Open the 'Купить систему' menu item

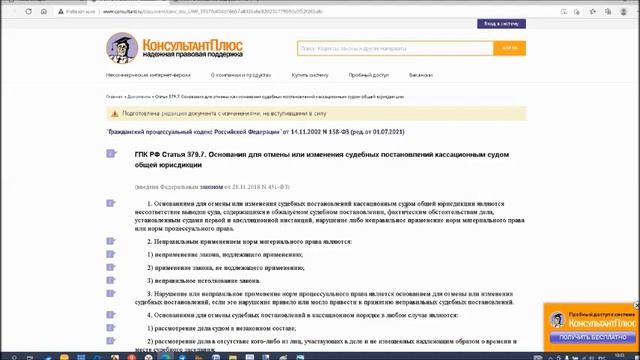(310, 75)
